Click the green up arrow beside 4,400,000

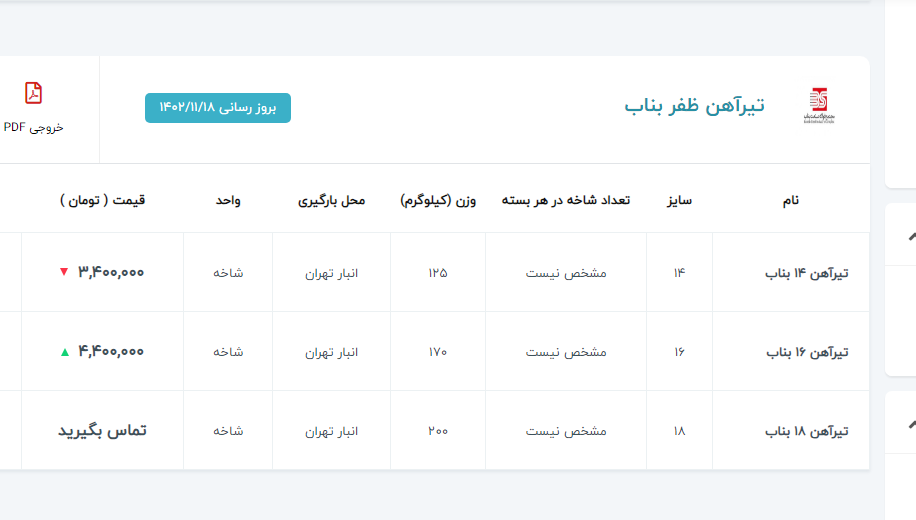[x=65, y=352]
